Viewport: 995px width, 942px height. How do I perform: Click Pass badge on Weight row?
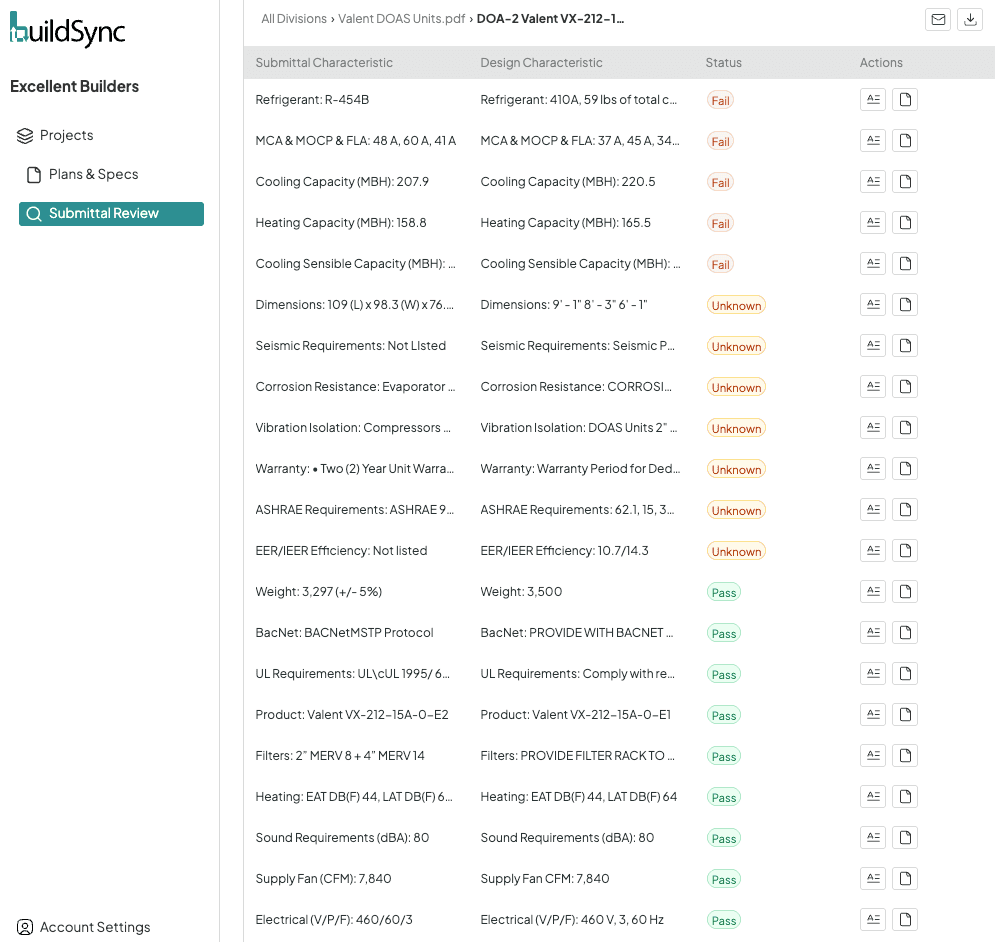pos(724,592)
